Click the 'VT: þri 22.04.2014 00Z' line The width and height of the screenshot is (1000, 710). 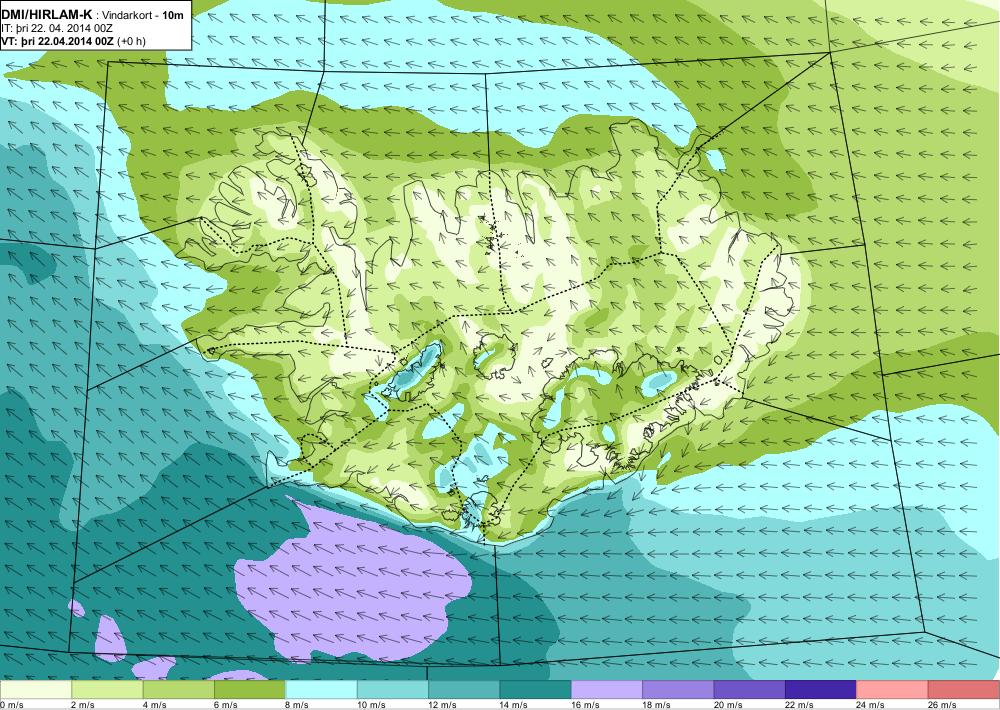(x=58, y=41)
